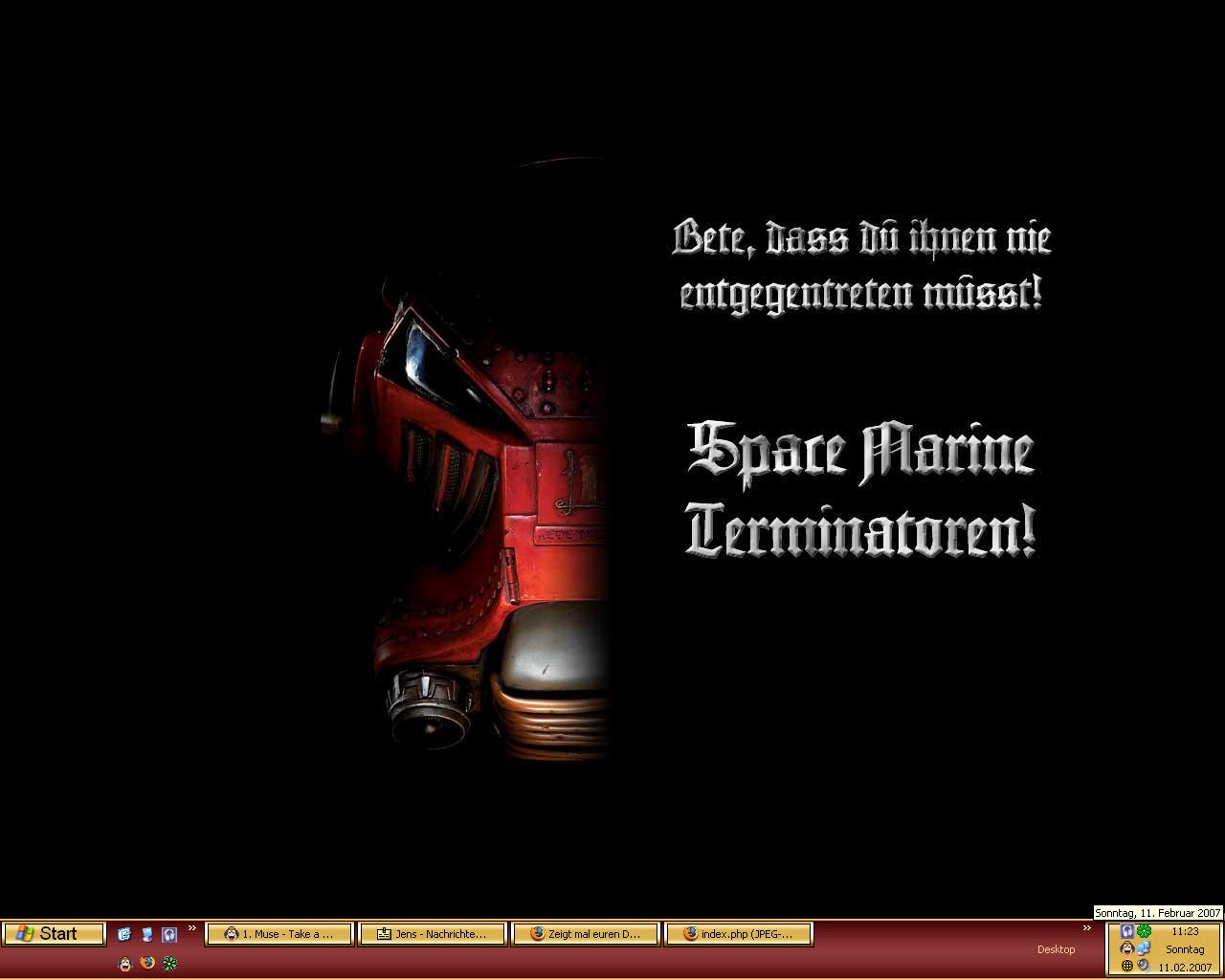Switch to 'index.php (JPEG-...' Firefox window
The width and height of the screenshot is (1225, 980).
pyautogui.click(x=739, y=934)
